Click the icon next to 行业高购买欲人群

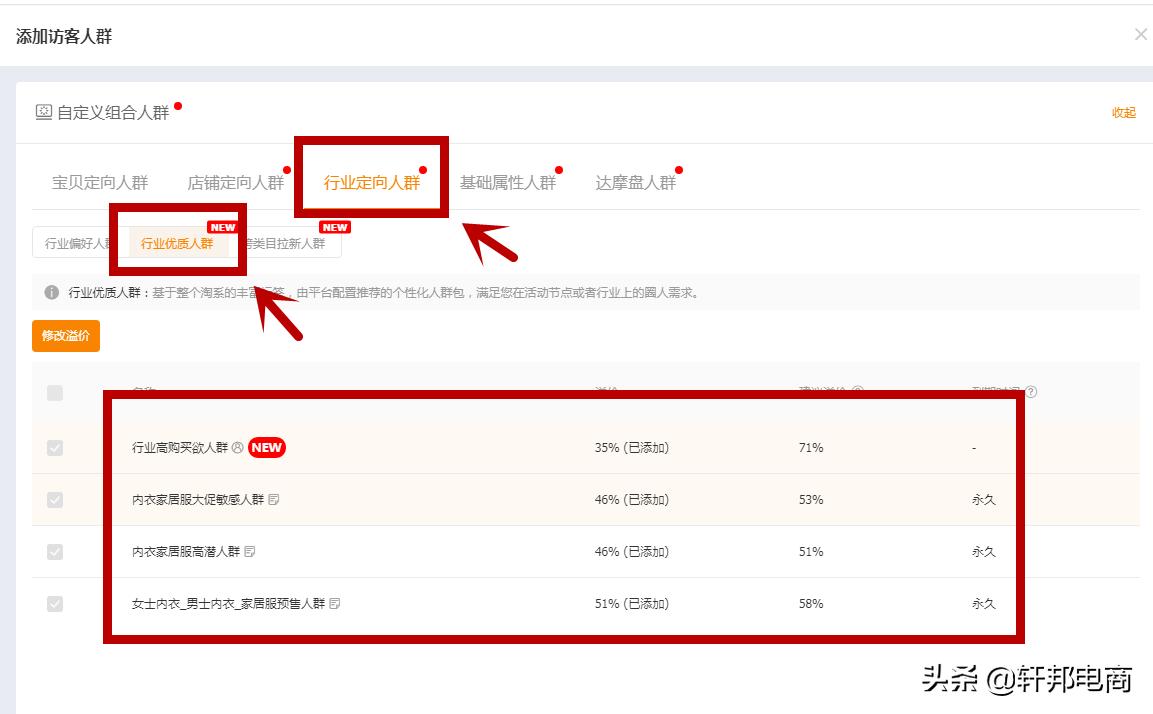click(x=238, y=448)
